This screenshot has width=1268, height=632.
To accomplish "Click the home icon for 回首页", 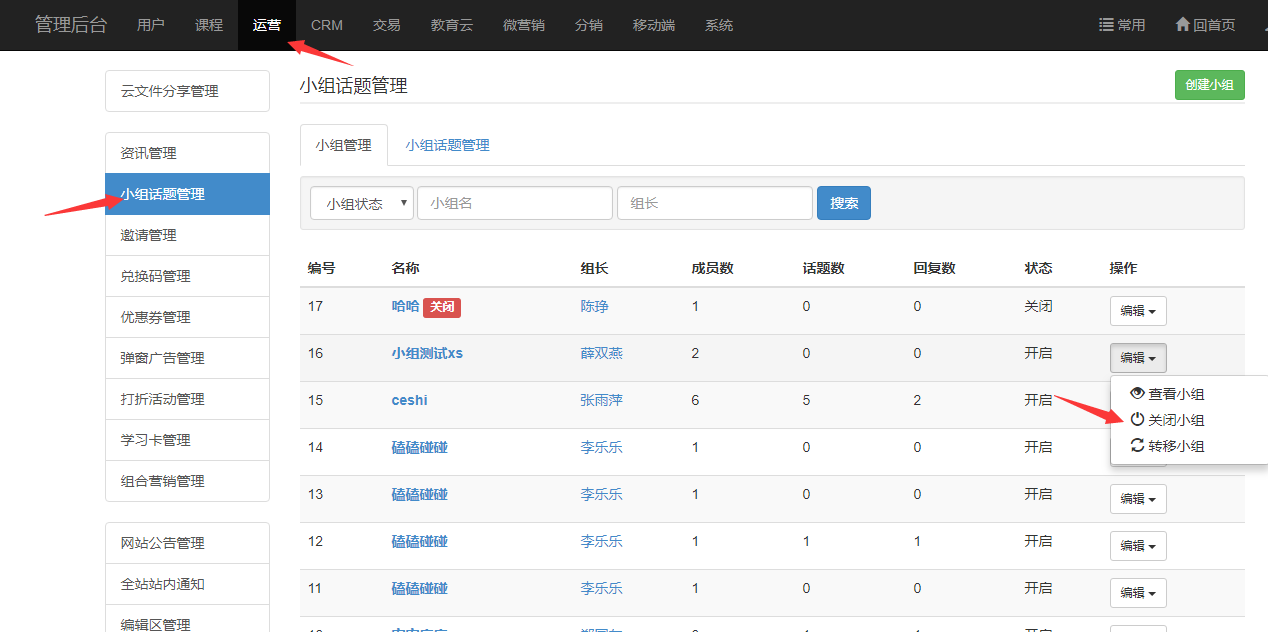I will pos(1182,25).
